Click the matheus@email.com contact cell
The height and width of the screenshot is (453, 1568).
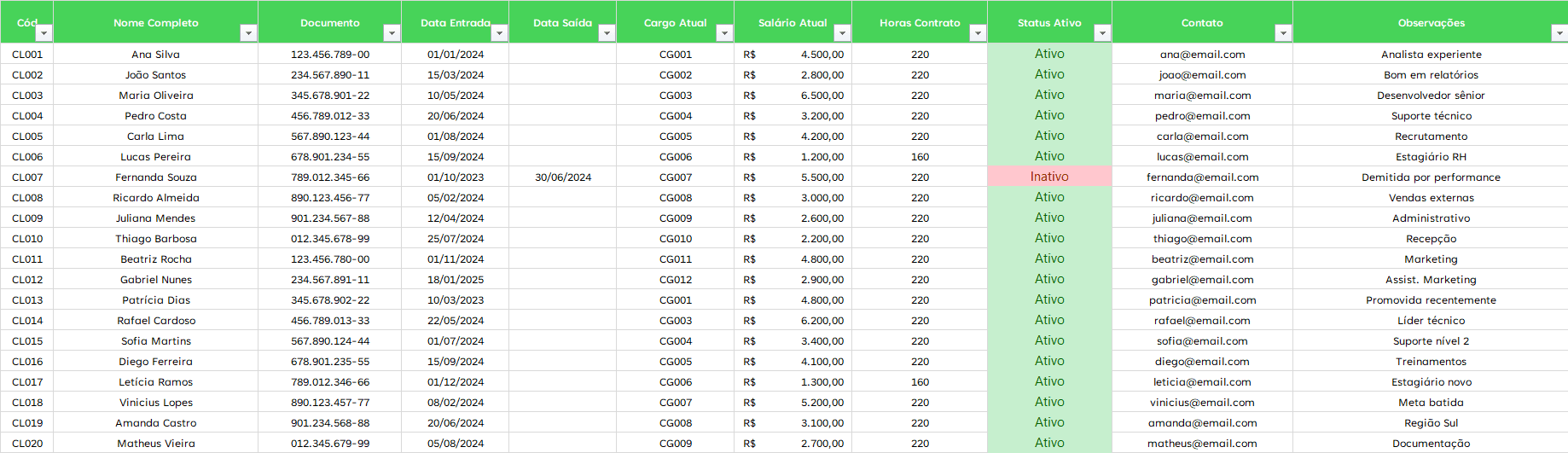coord(1202,444)
